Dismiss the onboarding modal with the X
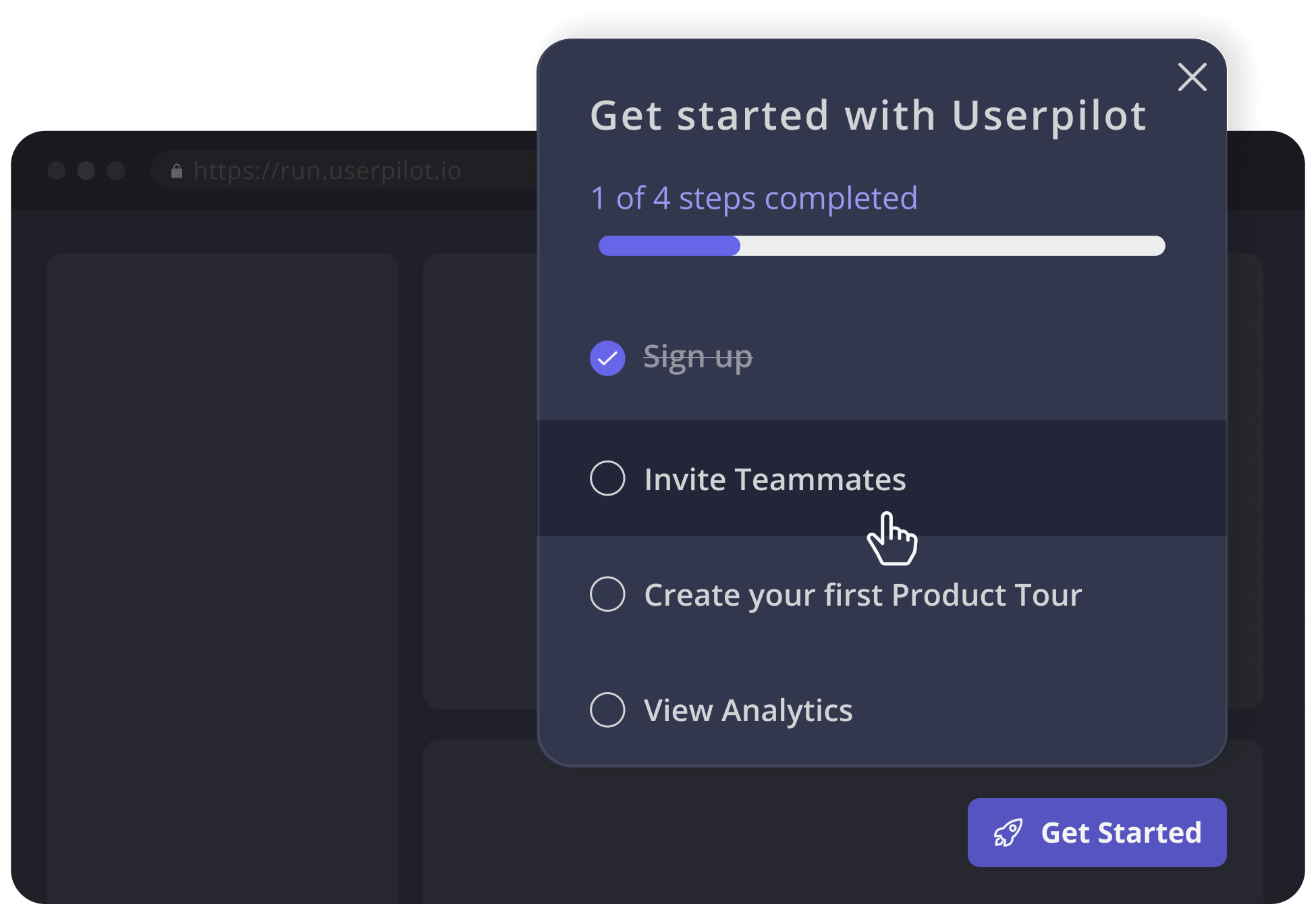The height and width of the screenshot is (921, 1316). 1192,77
